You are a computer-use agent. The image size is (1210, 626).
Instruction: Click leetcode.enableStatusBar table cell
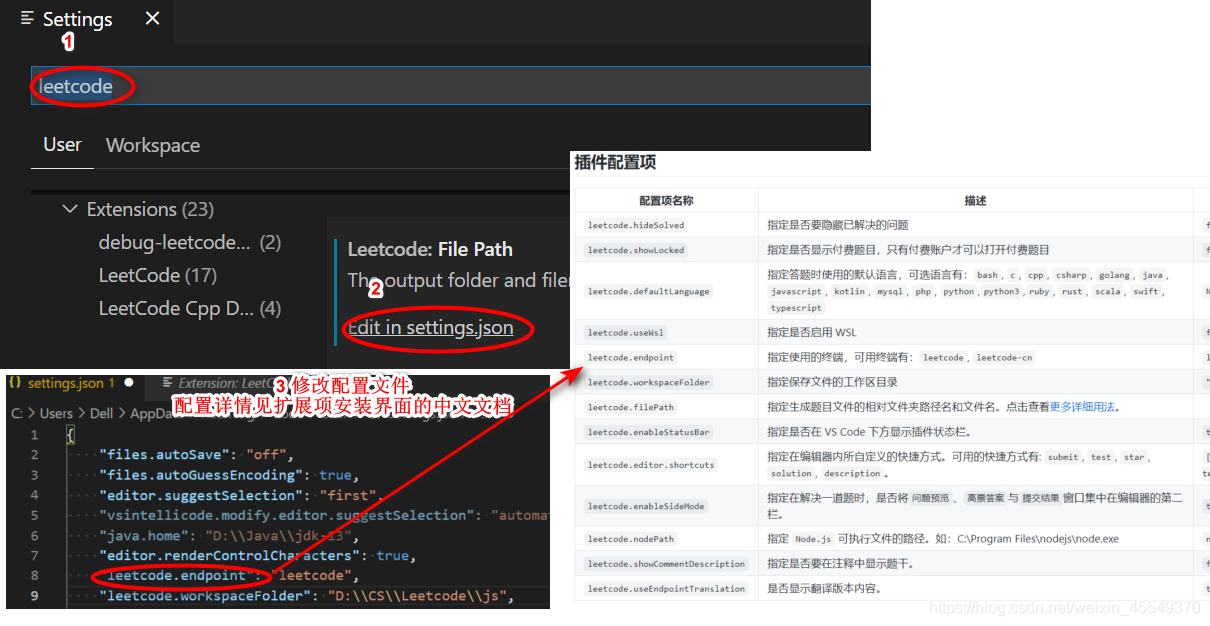coord(649,432)
